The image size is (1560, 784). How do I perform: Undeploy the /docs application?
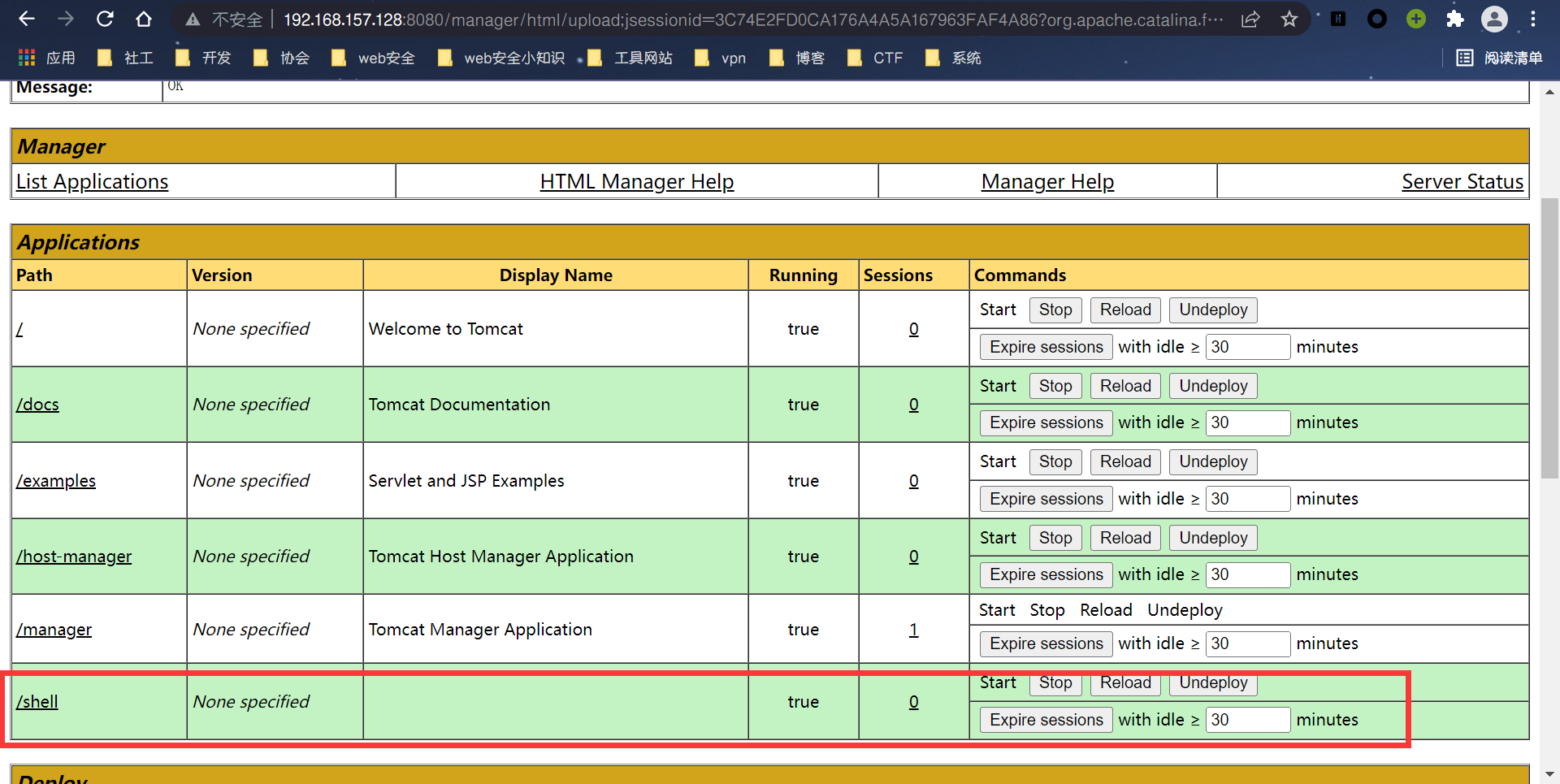point(1213,386)
